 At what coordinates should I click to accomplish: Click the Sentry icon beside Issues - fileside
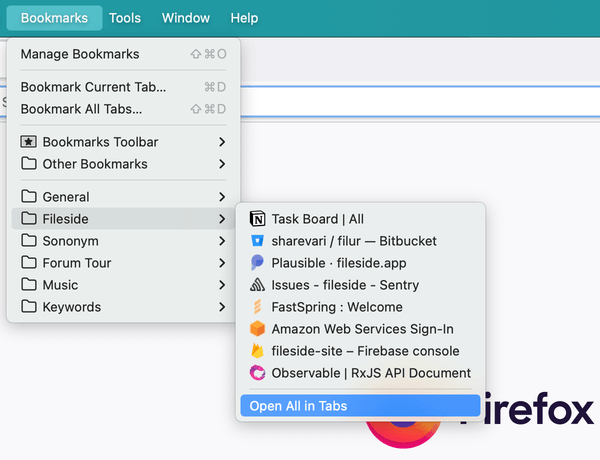257,285
